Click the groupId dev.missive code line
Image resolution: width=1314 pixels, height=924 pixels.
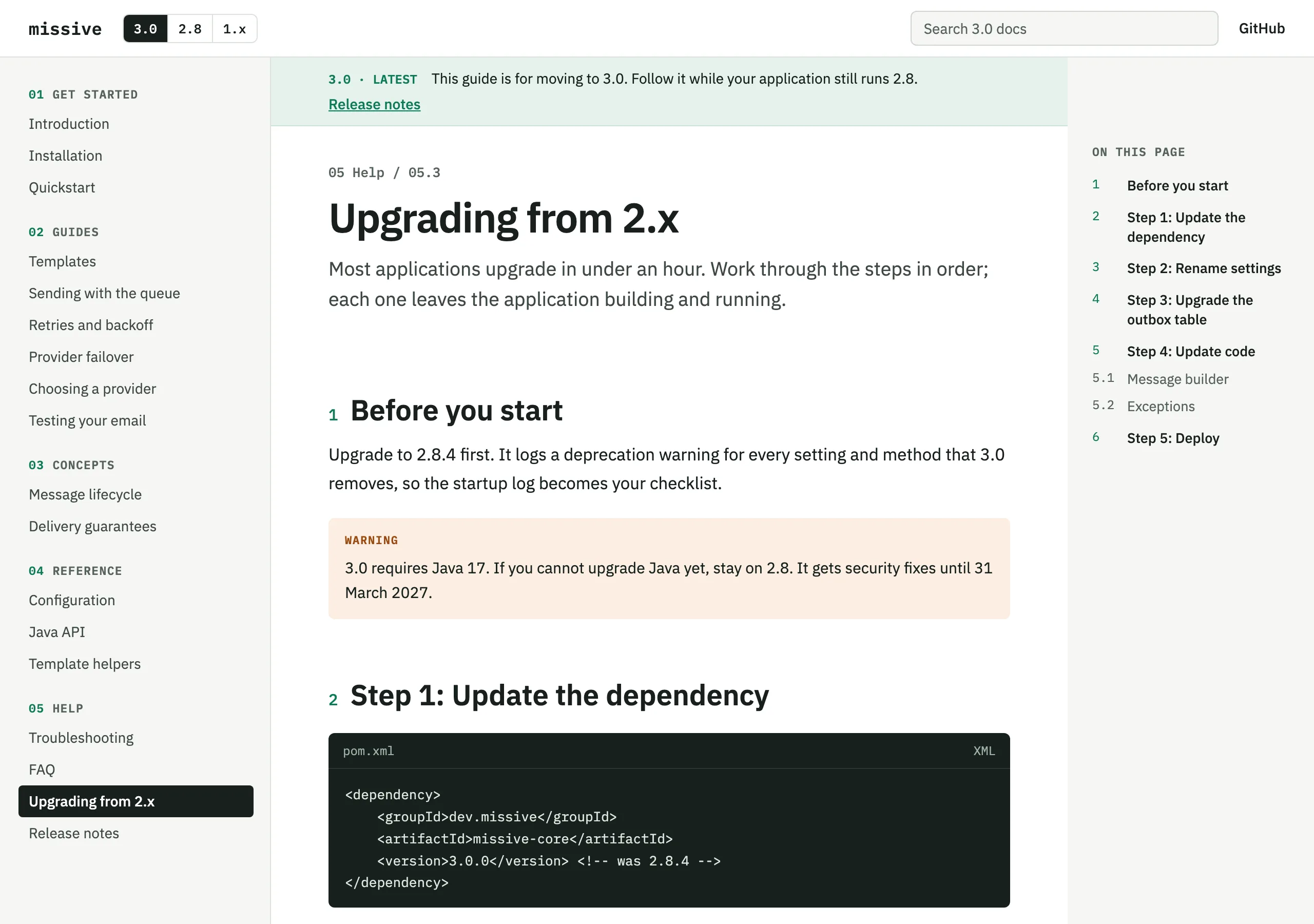tap(497, 817)
